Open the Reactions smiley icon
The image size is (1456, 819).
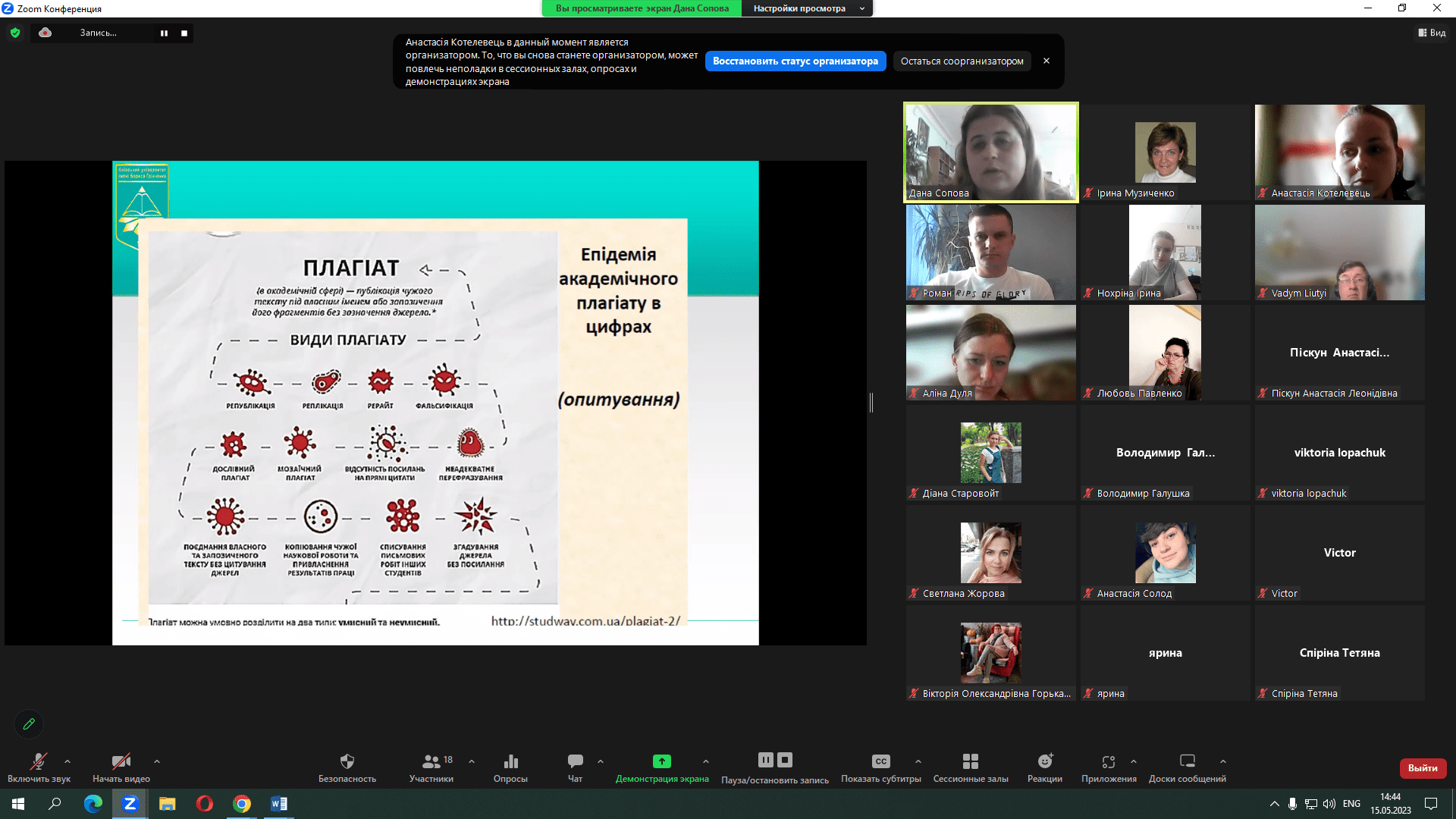click(1044, 761)
